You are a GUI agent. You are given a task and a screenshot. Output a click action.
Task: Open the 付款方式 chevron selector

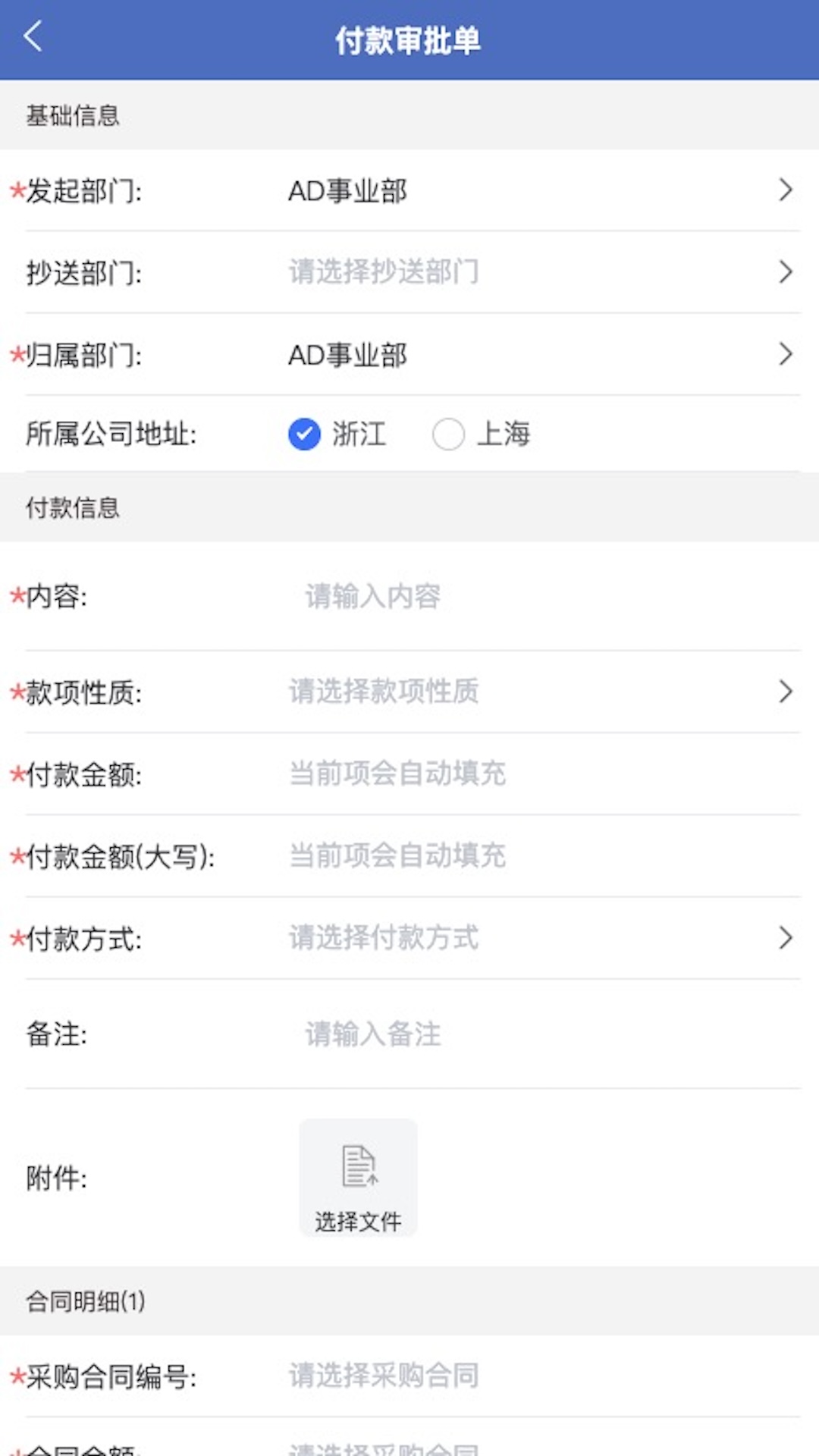(x=785, y=938)
